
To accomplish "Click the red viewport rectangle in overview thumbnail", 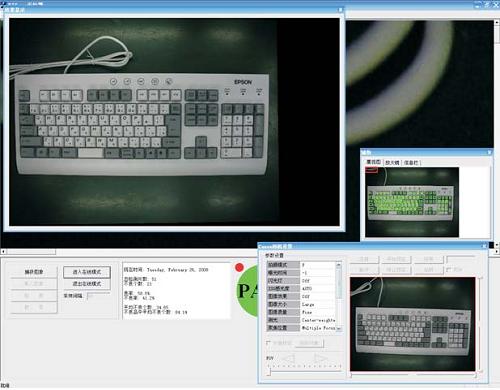I will [x=372, y=170].
